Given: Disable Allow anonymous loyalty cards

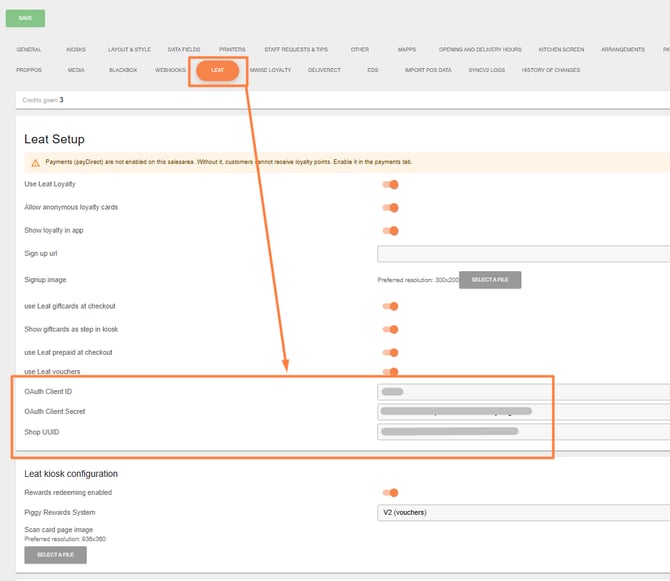Looking at the screenshot, I should click(391, 207).
